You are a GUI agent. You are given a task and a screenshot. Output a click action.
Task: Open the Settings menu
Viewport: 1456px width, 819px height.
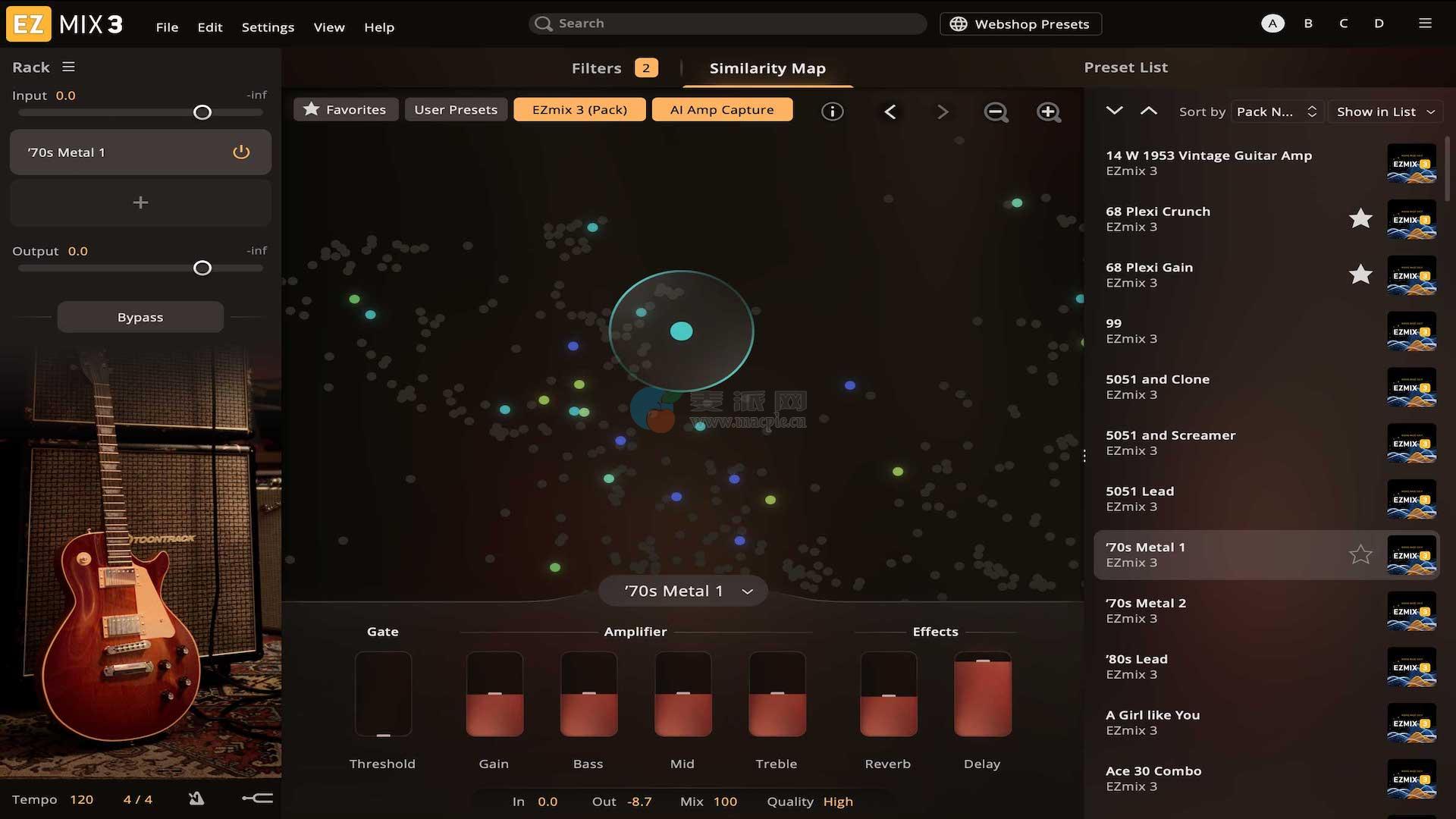[268, 27]
